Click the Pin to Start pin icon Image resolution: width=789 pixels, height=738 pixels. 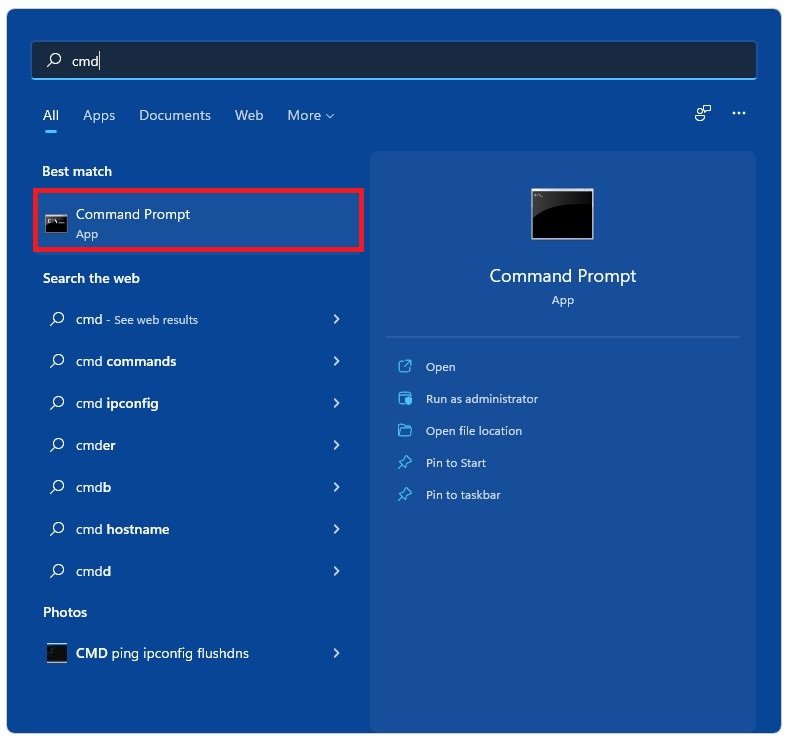click(x=405, y=463)
